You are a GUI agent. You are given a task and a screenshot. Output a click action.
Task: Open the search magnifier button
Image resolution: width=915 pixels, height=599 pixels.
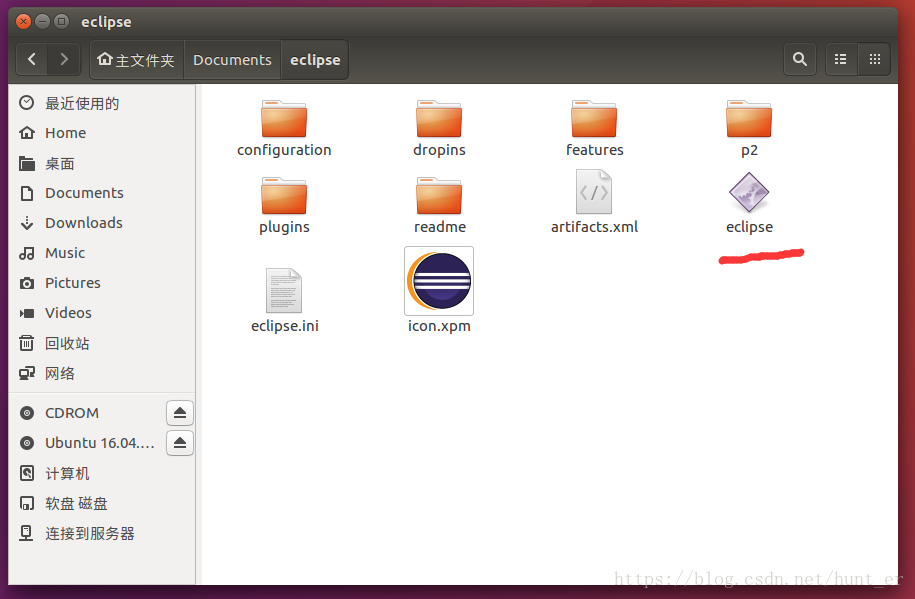[x=800, y=59]
